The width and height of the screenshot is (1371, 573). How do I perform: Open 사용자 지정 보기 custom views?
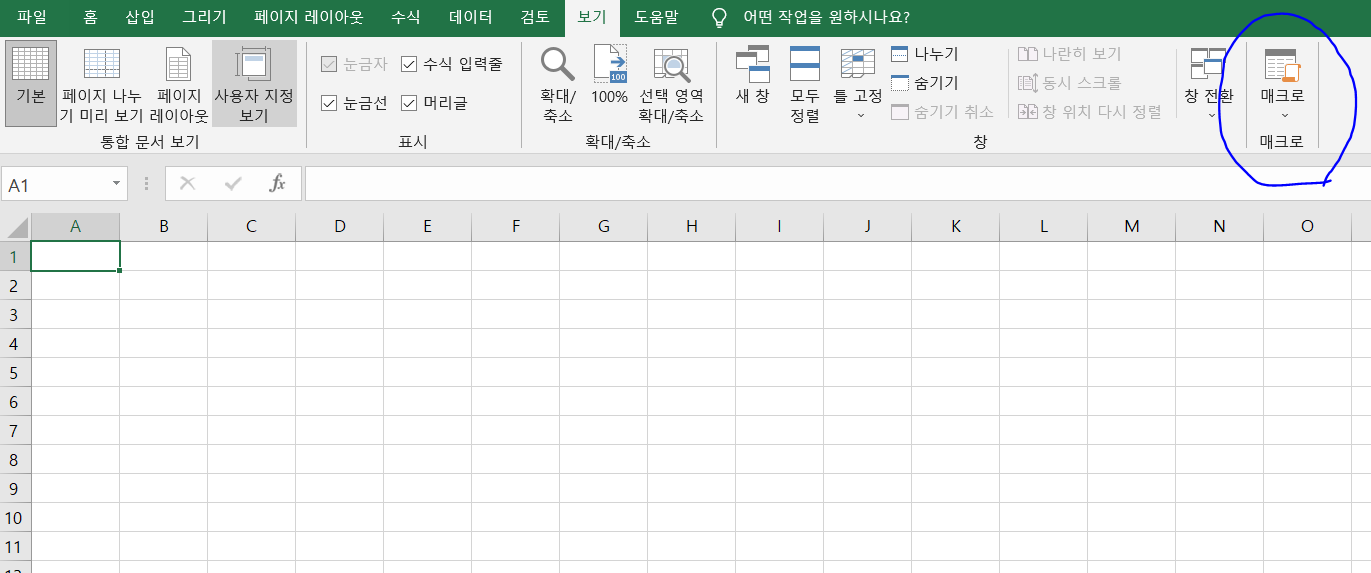[x=254, y=65]
